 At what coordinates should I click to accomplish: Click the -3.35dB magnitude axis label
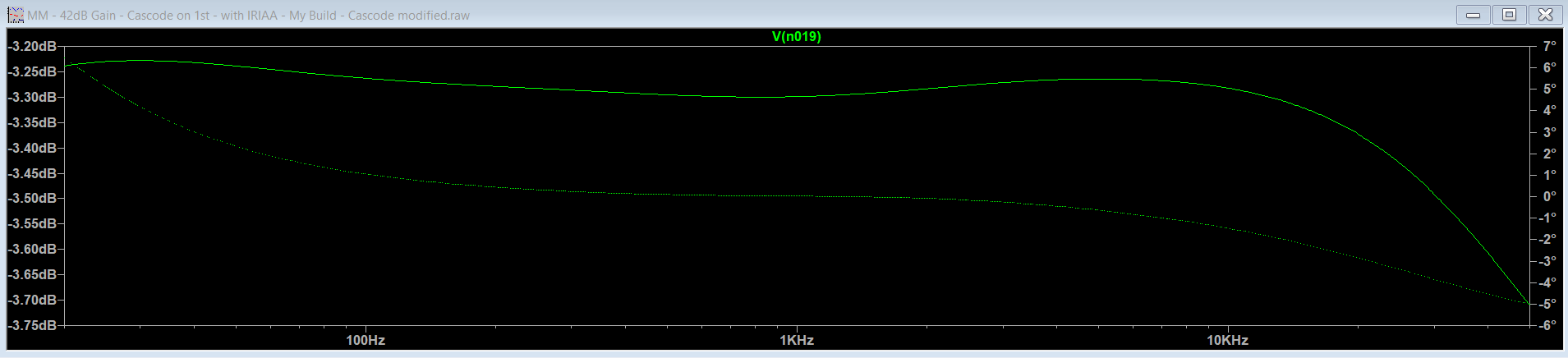click(32, 122)
